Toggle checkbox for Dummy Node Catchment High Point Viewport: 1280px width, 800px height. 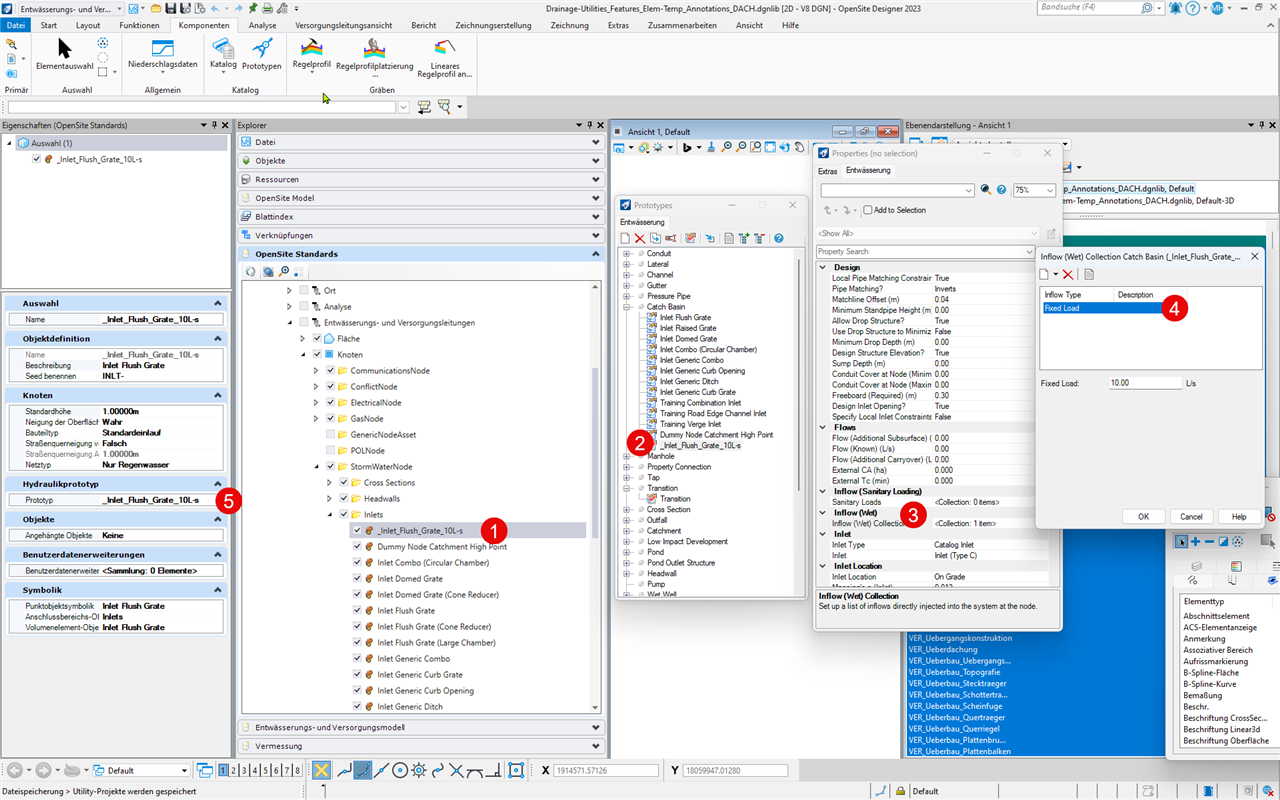(358, 546)
